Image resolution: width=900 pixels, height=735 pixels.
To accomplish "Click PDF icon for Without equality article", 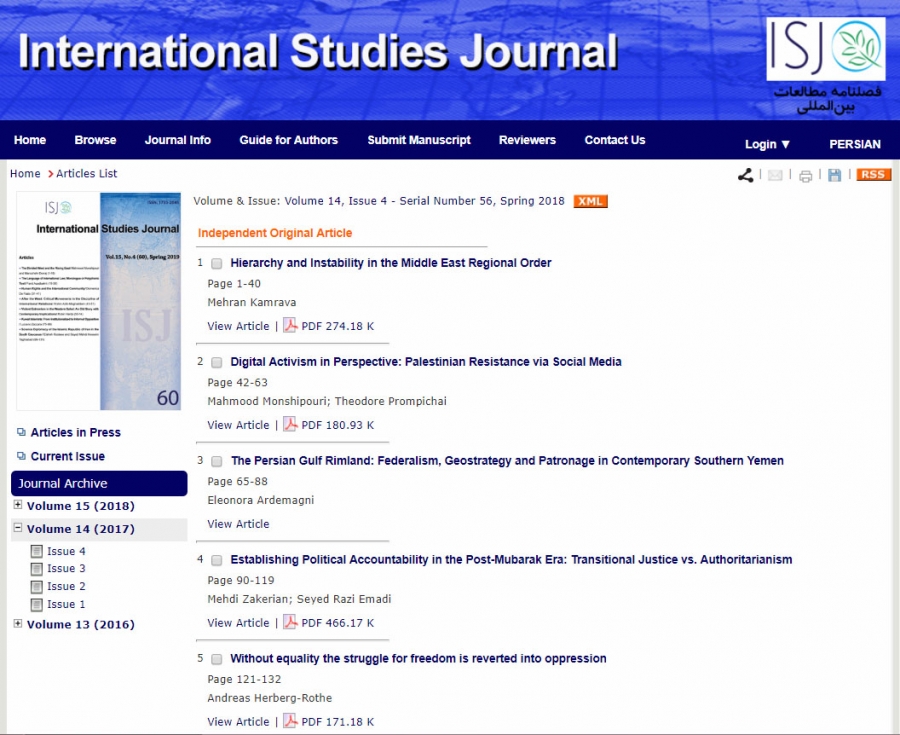I will pyautogui.click(x=290, y=721).
